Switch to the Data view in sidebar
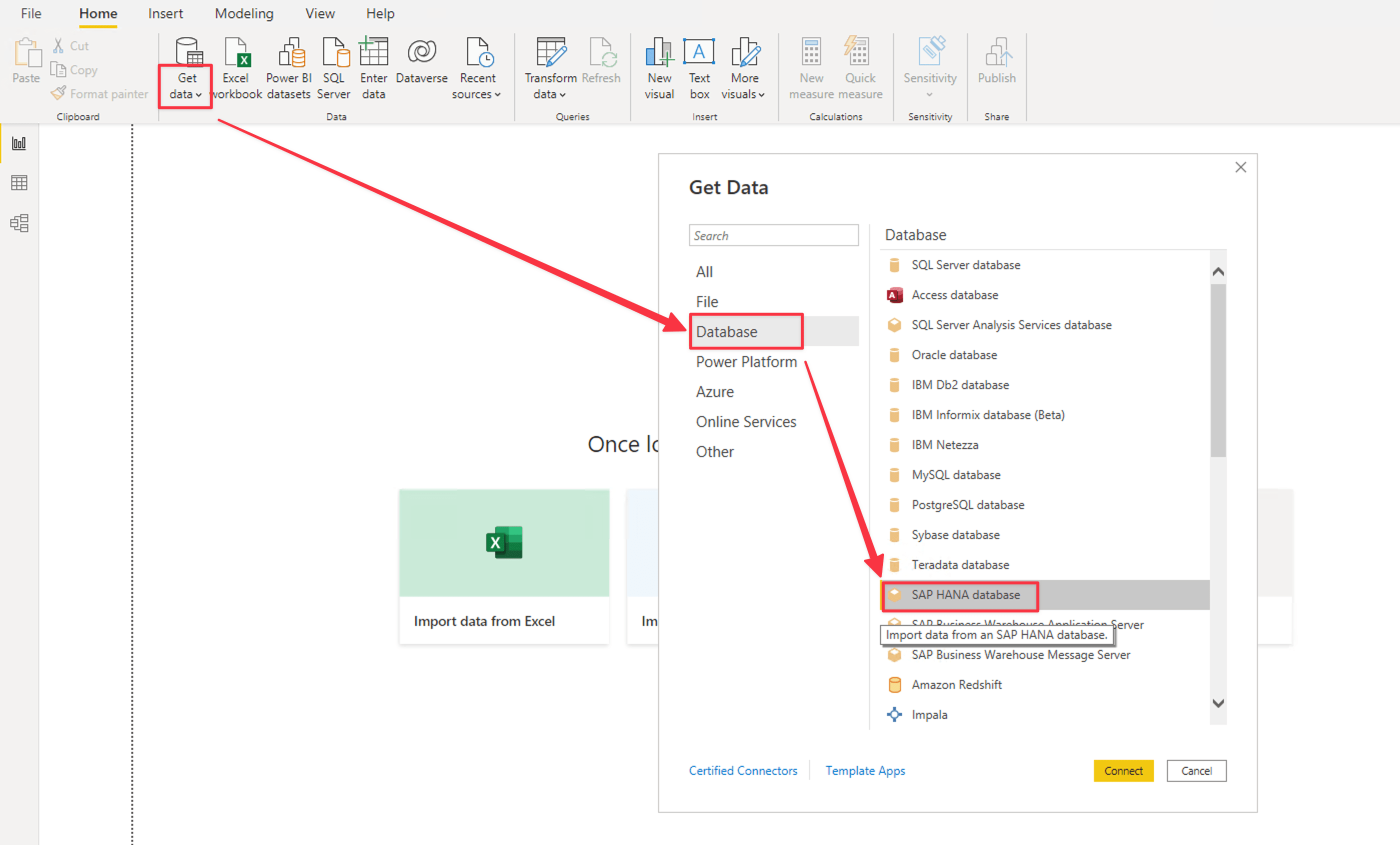 point(19,182)
